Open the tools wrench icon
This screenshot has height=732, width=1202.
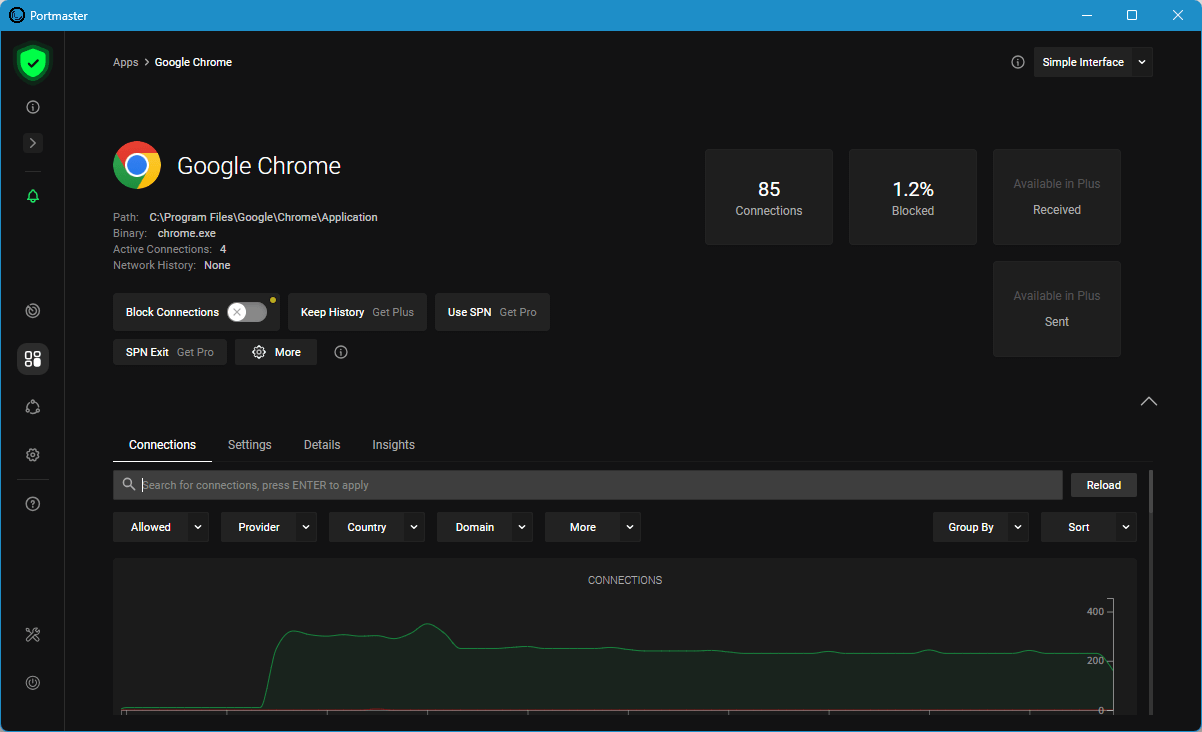(33, 635)
